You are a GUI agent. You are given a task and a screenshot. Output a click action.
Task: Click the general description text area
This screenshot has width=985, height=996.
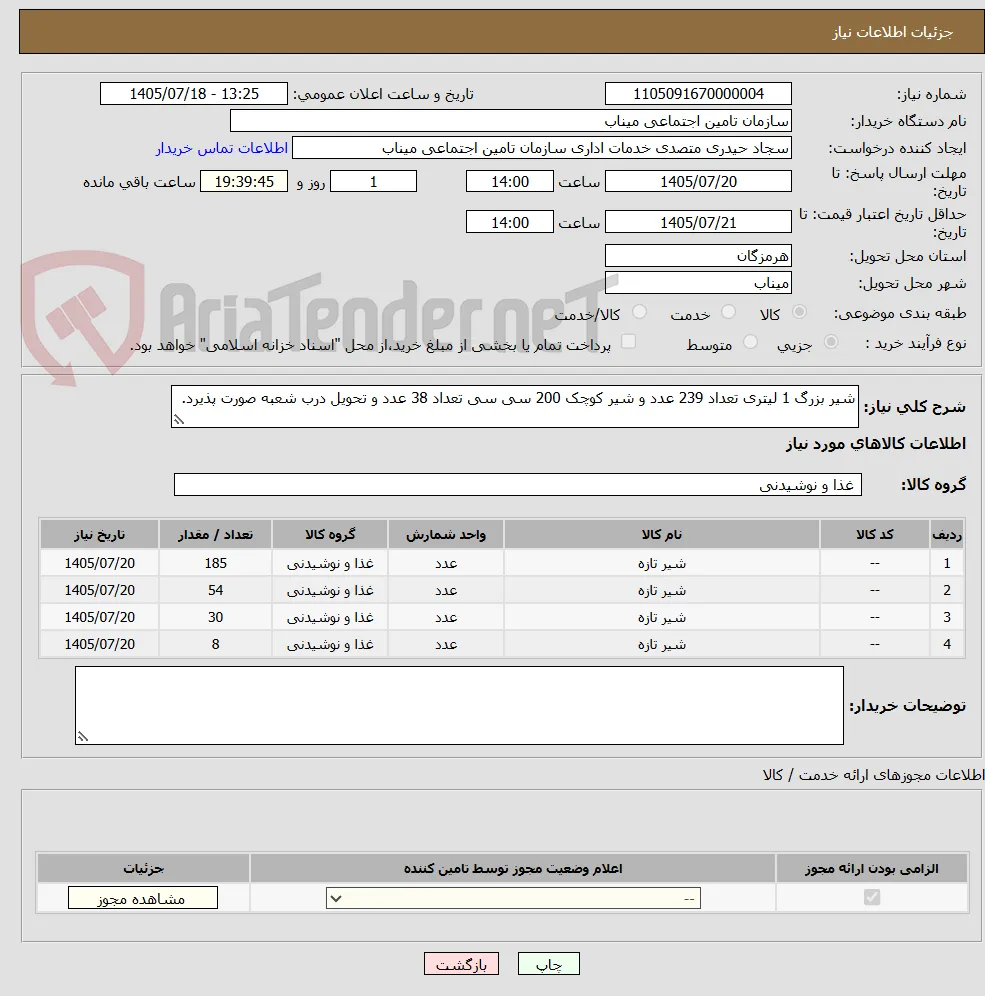click(514, 407)
